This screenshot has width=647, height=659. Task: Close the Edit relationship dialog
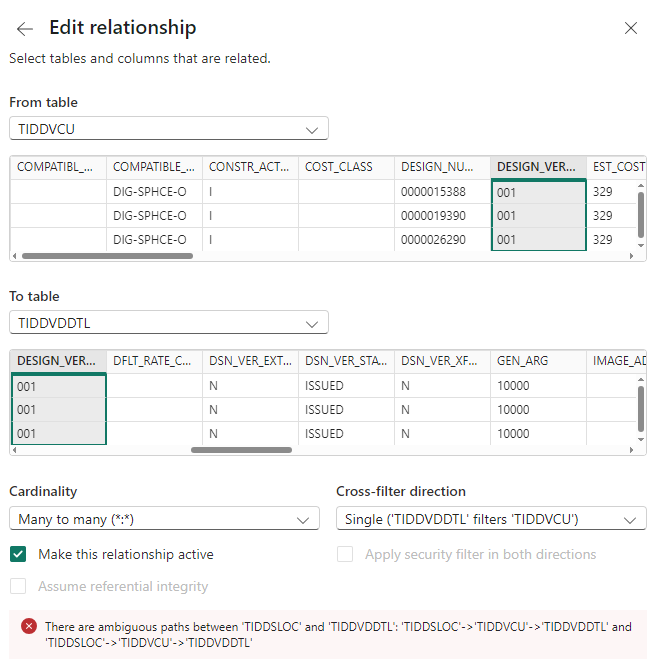click(x=631, y=28)
